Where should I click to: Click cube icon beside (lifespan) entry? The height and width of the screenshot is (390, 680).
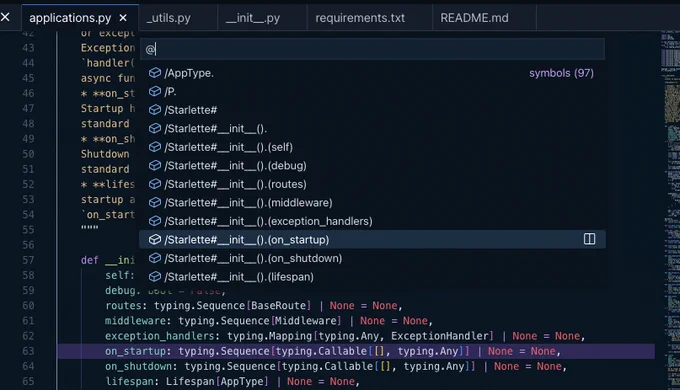pyautogui.click(x=155, y=277)
